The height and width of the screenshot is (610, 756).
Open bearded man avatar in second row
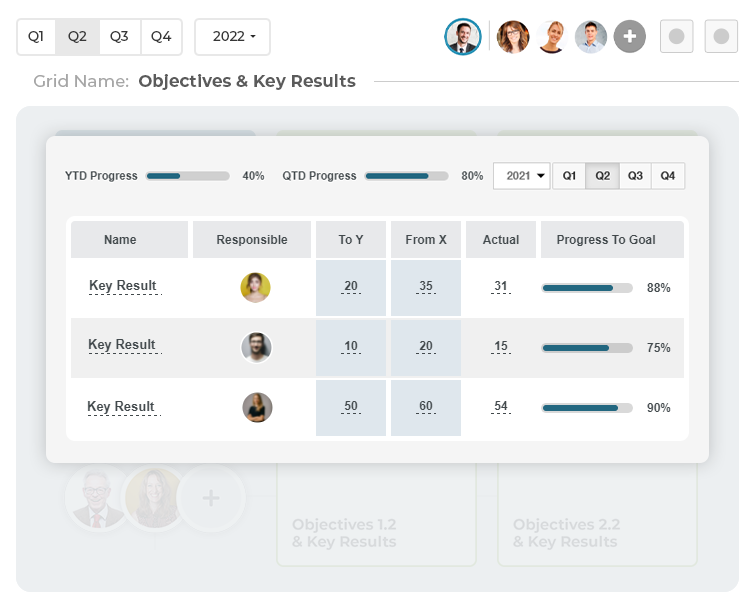point(256,347)
